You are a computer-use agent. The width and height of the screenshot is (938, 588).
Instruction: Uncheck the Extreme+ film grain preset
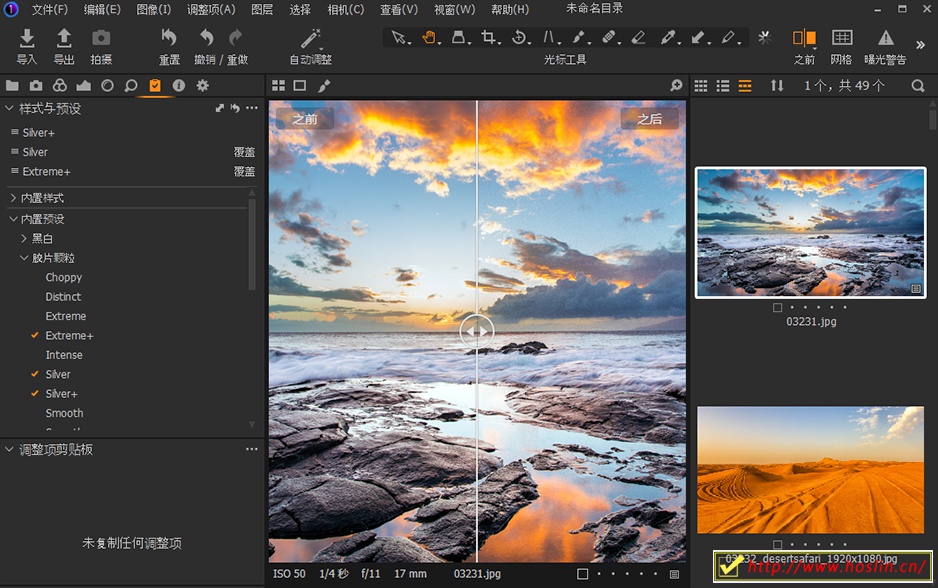(x=37, y=335)
